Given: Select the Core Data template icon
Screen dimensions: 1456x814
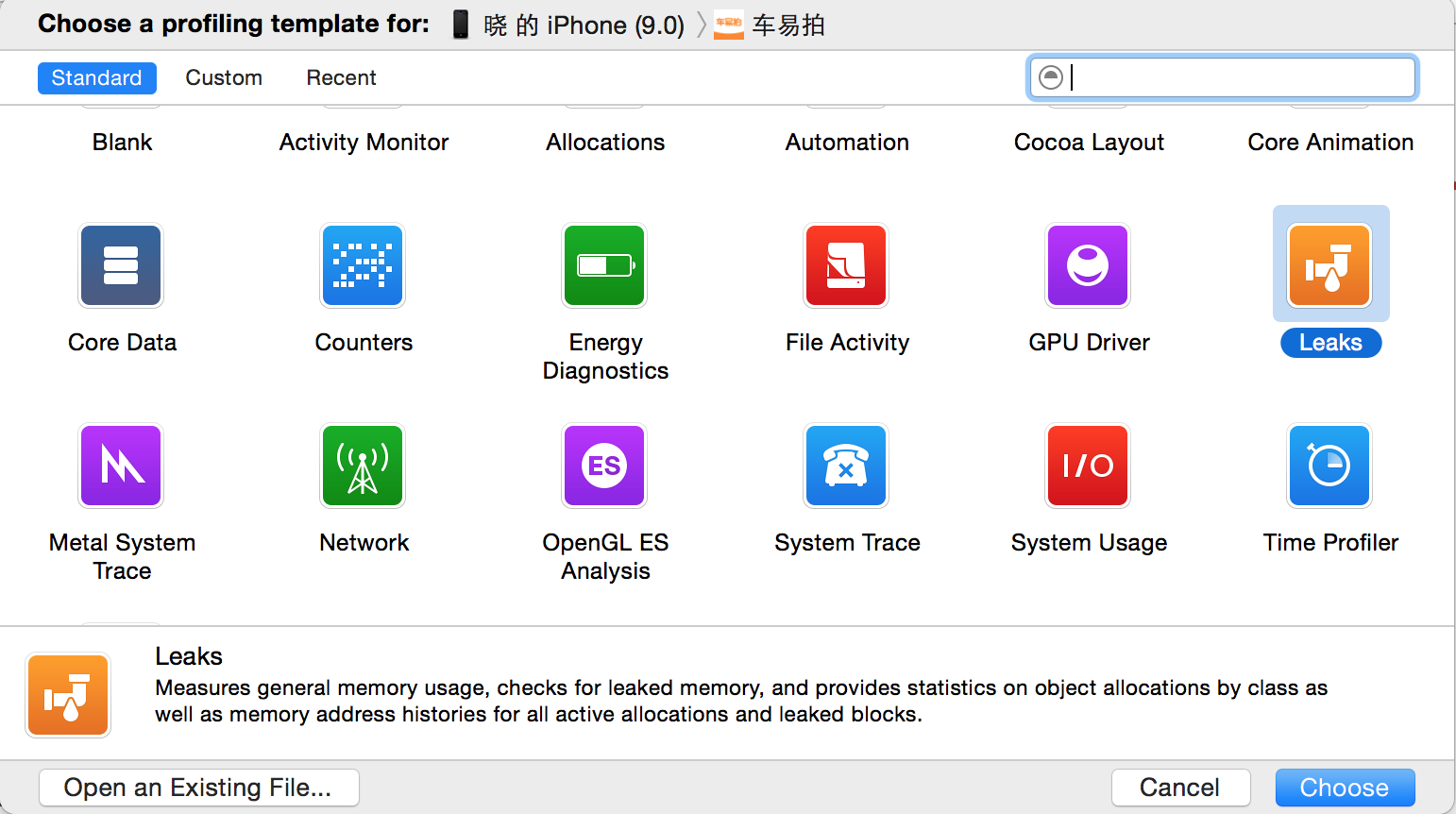Looking at the screenshot, I should click(121, 265).
